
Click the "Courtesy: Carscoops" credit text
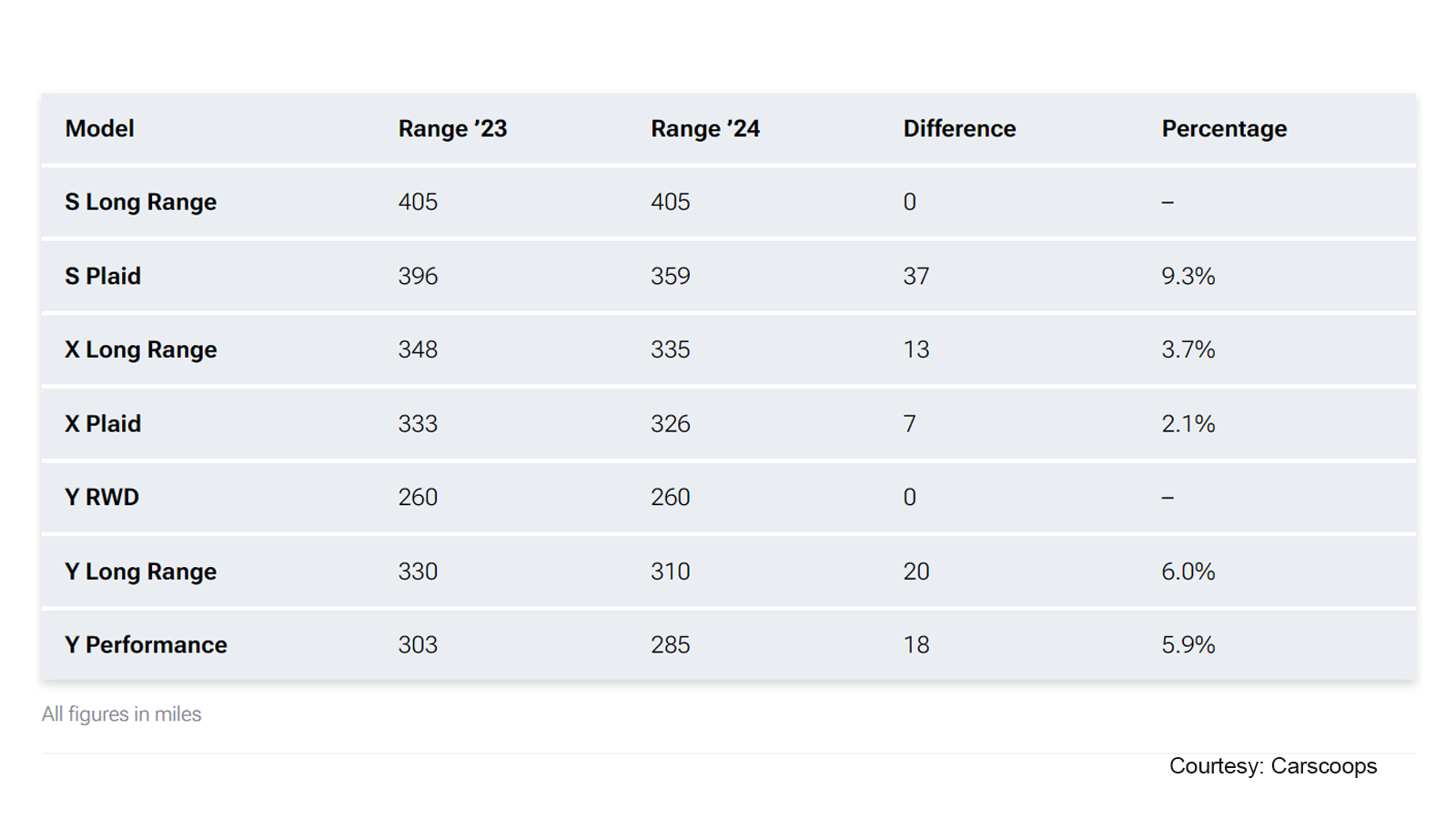click(1273, 766)
